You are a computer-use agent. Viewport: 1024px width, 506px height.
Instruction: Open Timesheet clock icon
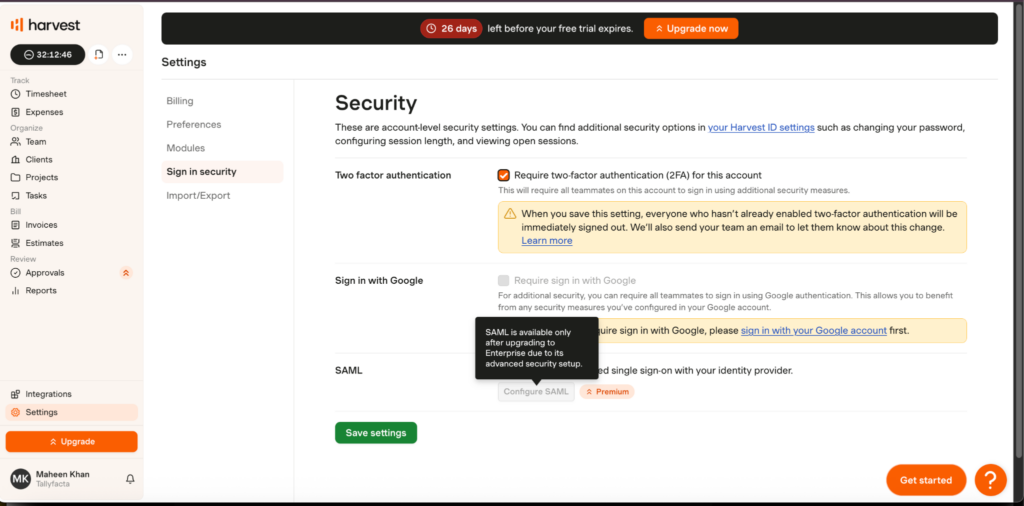[x=16, y=94]
